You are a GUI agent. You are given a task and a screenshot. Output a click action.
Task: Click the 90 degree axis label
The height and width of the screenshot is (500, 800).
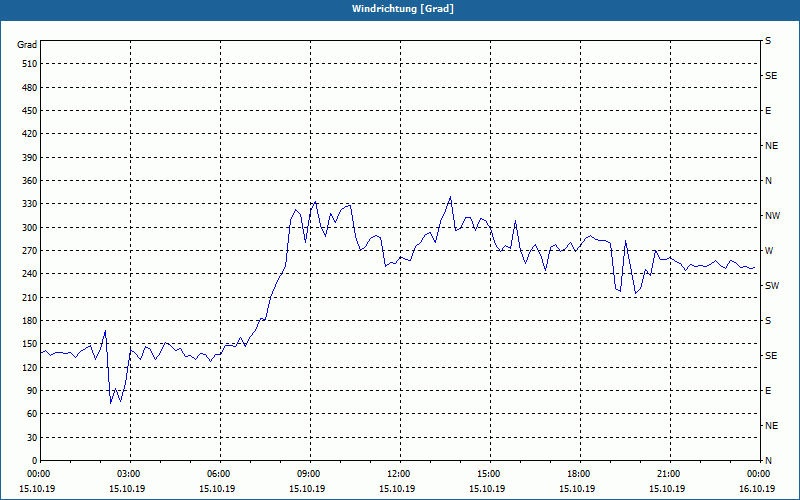pyautogui.click(x=32, y=391)
